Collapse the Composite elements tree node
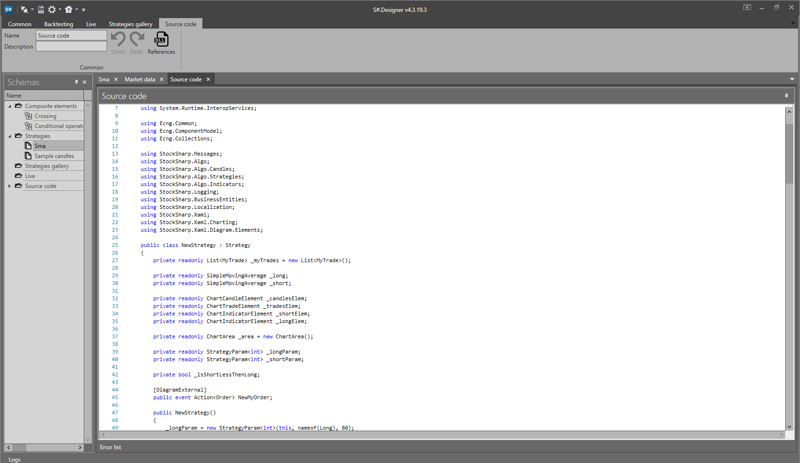 (10, 106)
